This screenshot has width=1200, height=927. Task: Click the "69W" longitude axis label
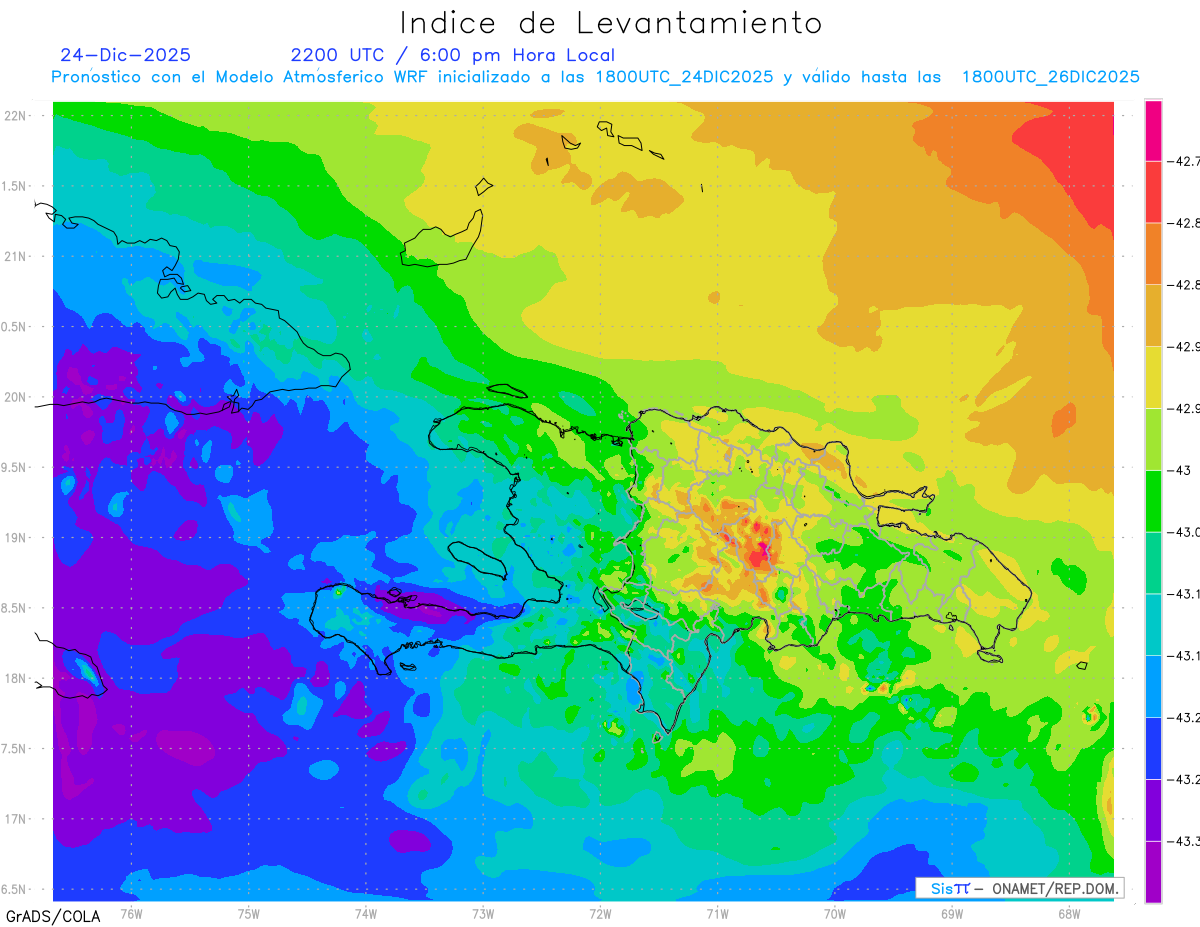click(952, 913)
